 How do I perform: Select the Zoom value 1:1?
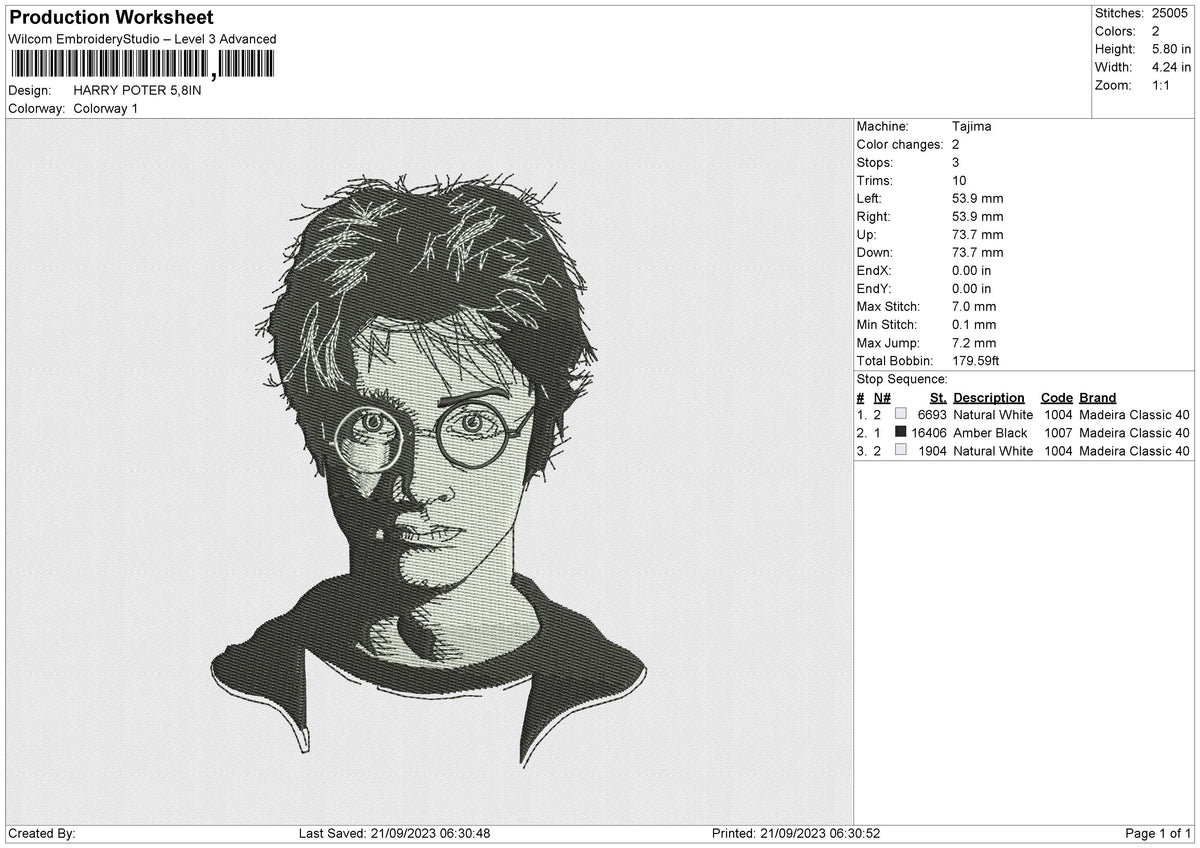coord(1163,85)
